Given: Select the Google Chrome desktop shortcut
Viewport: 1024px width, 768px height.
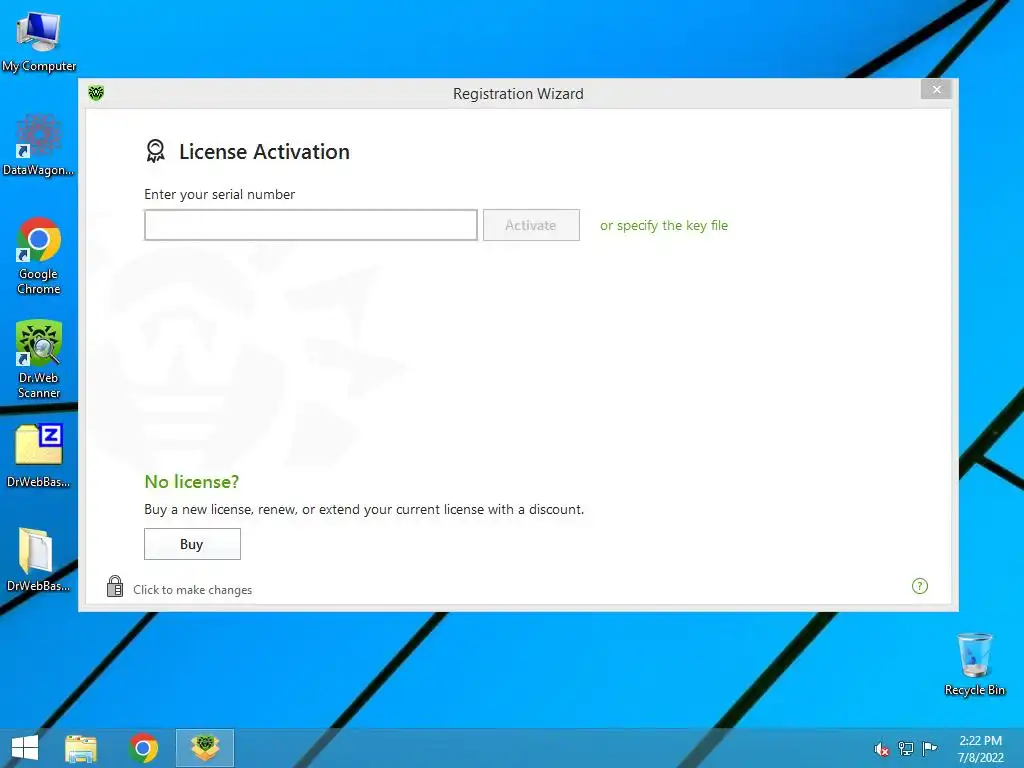Looking at the screenshot, I should [x=39, y=256].
